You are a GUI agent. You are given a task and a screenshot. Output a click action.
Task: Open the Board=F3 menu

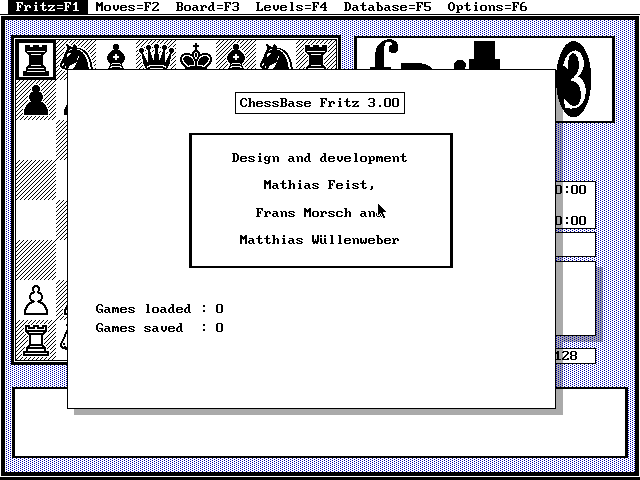(x=207, y=7)
